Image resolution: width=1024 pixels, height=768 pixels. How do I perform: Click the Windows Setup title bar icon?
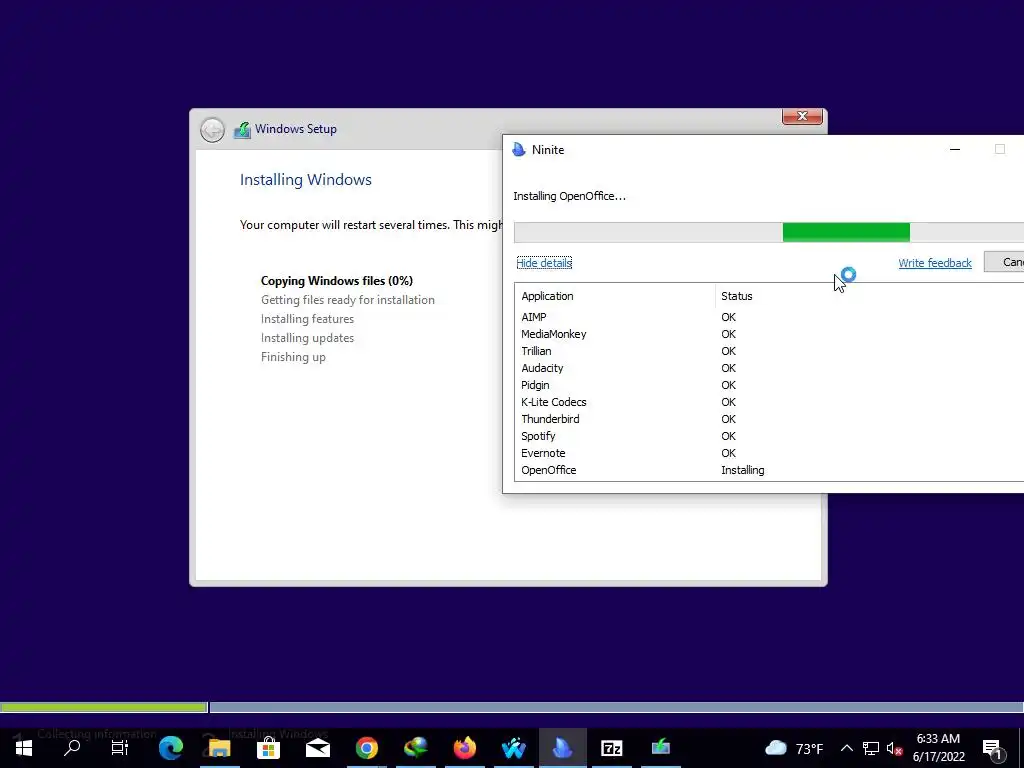tap(242, 129)
